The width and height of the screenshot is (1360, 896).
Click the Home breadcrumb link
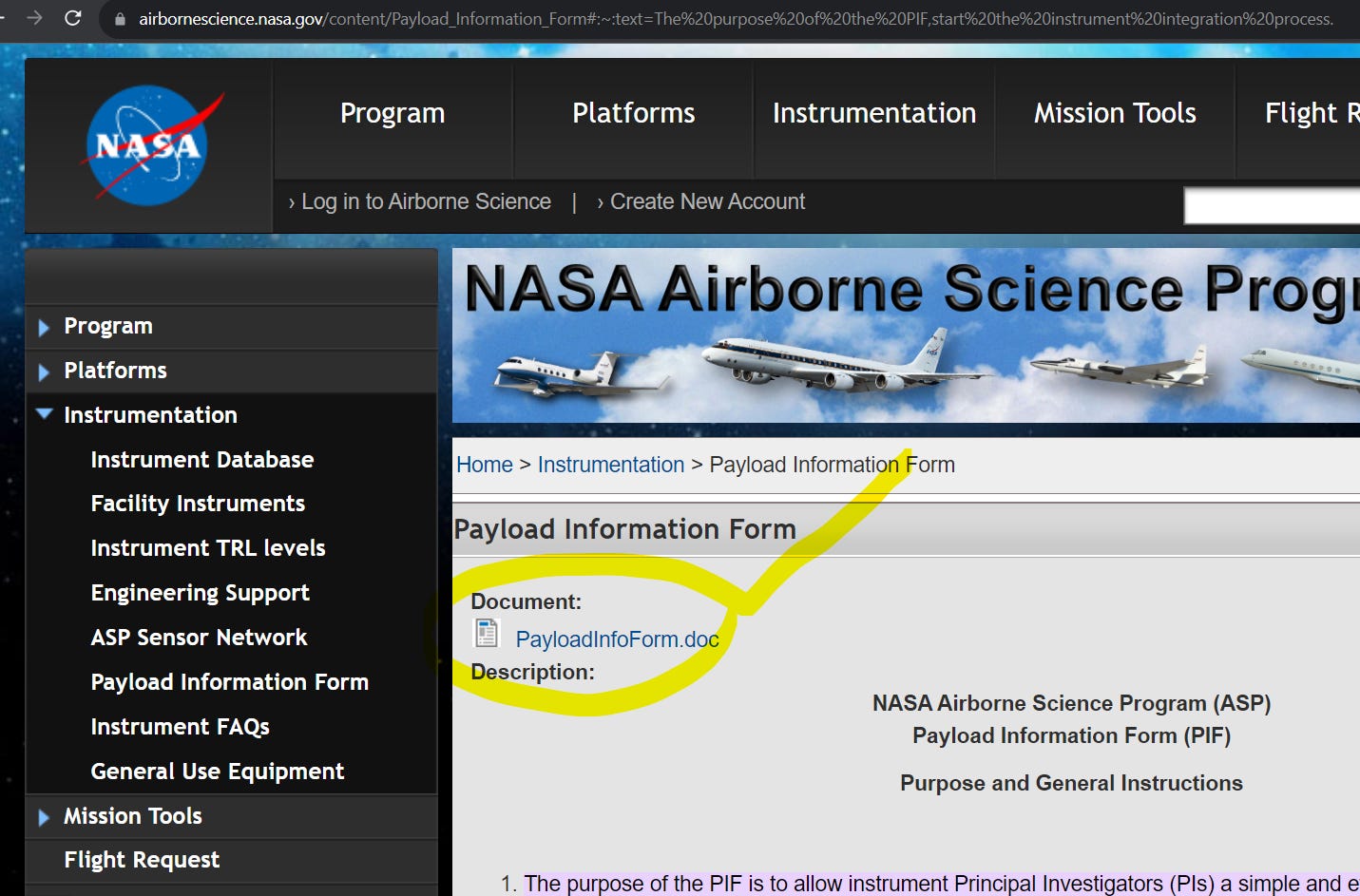pos(485,465)
